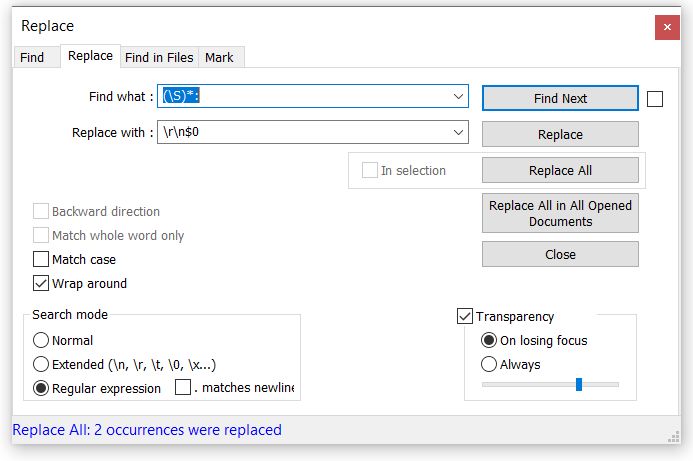Tick the checkbox beside Find Next button

(x=655, y=99)
